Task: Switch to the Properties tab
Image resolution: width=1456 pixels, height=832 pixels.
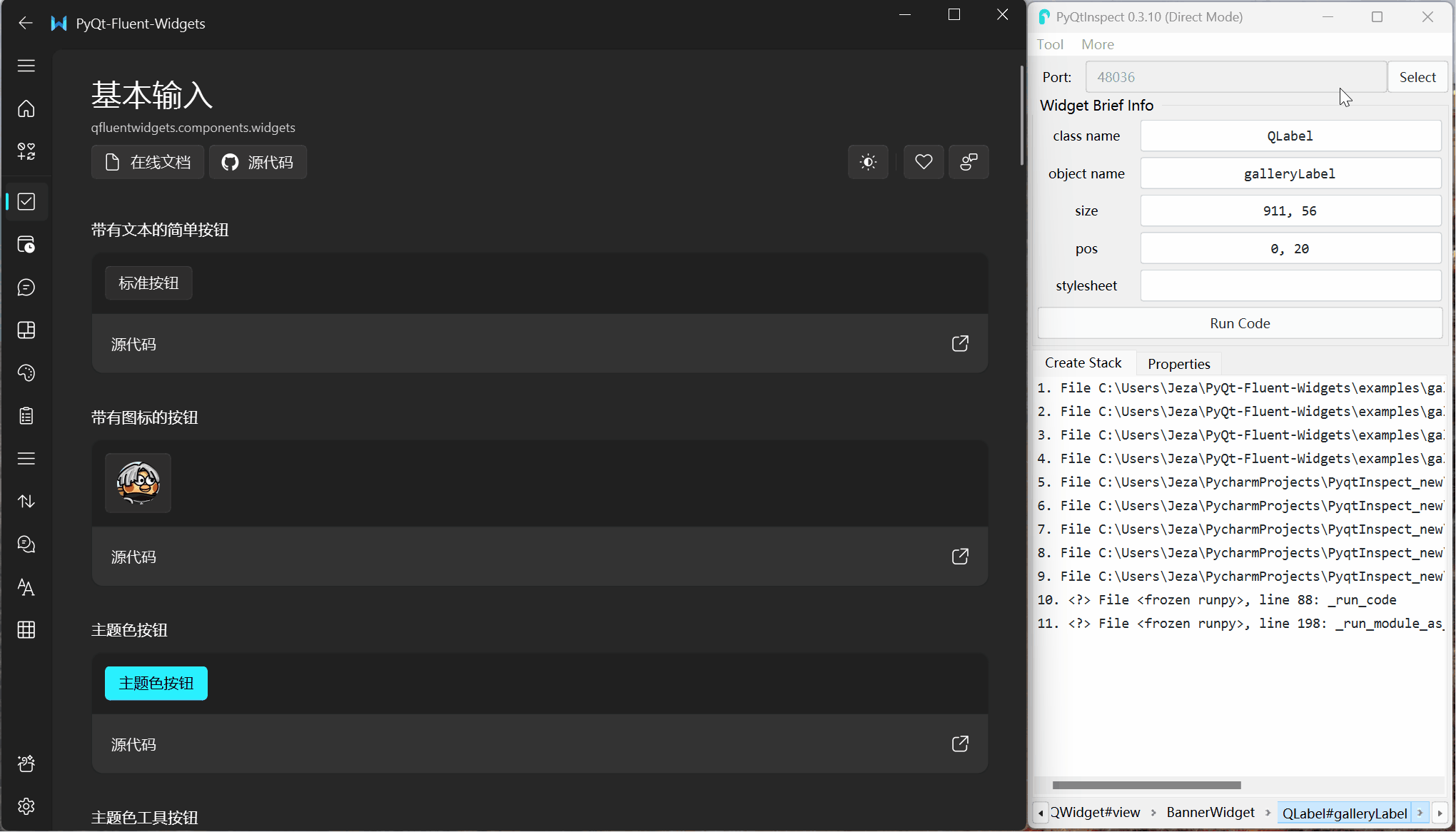Action: (x=1178, y=364)
